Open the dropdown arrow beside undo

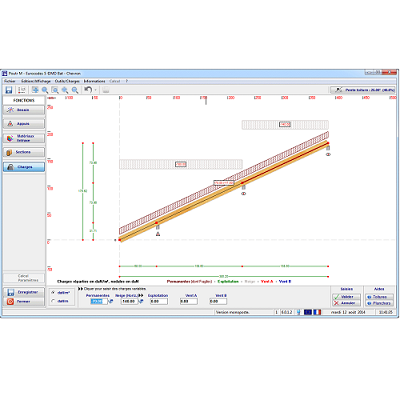tap(95, 90)
